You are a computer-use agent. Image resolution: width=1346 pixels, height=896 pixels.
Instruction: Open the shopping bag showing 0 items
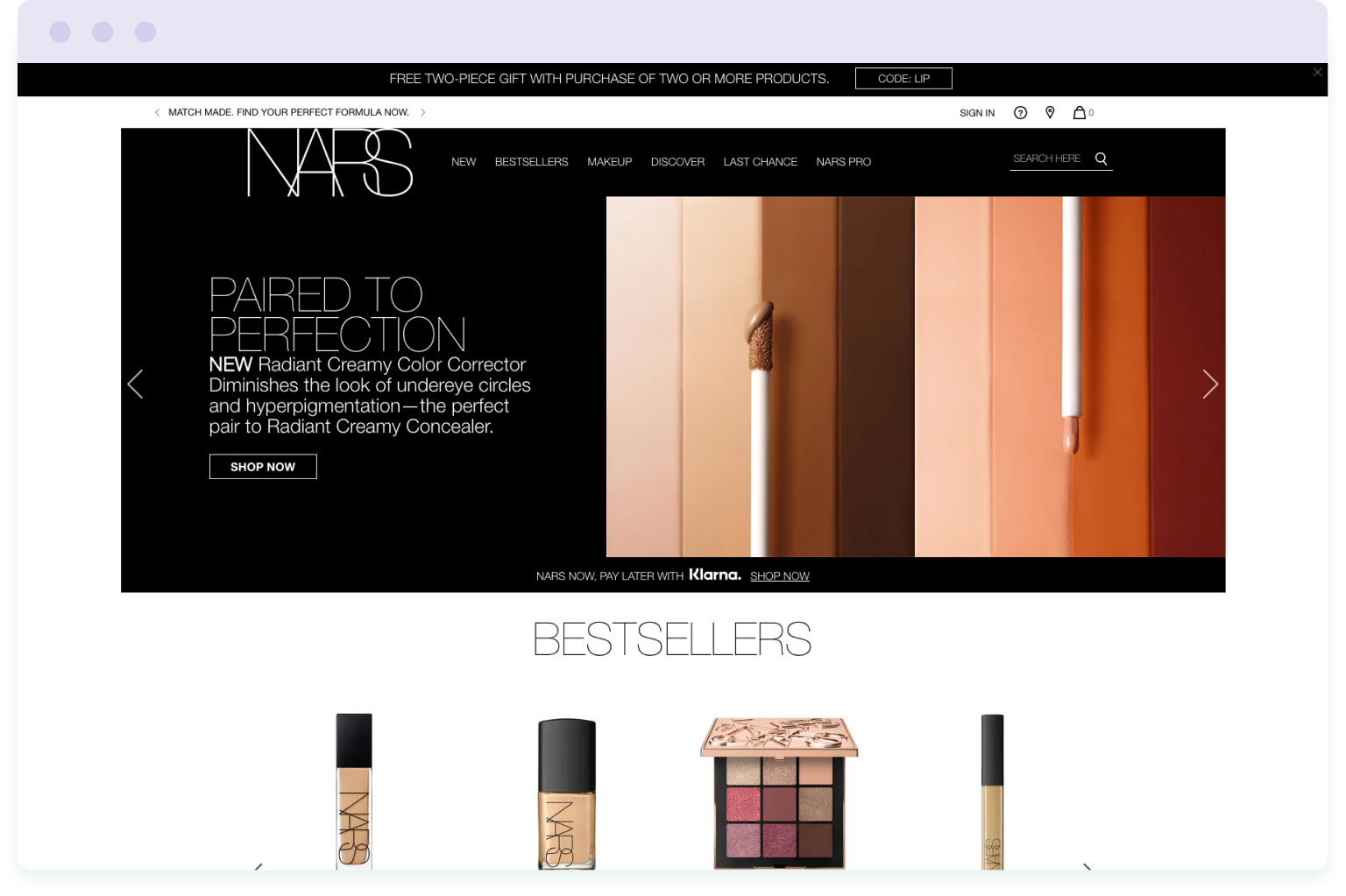click(1082, 112)
